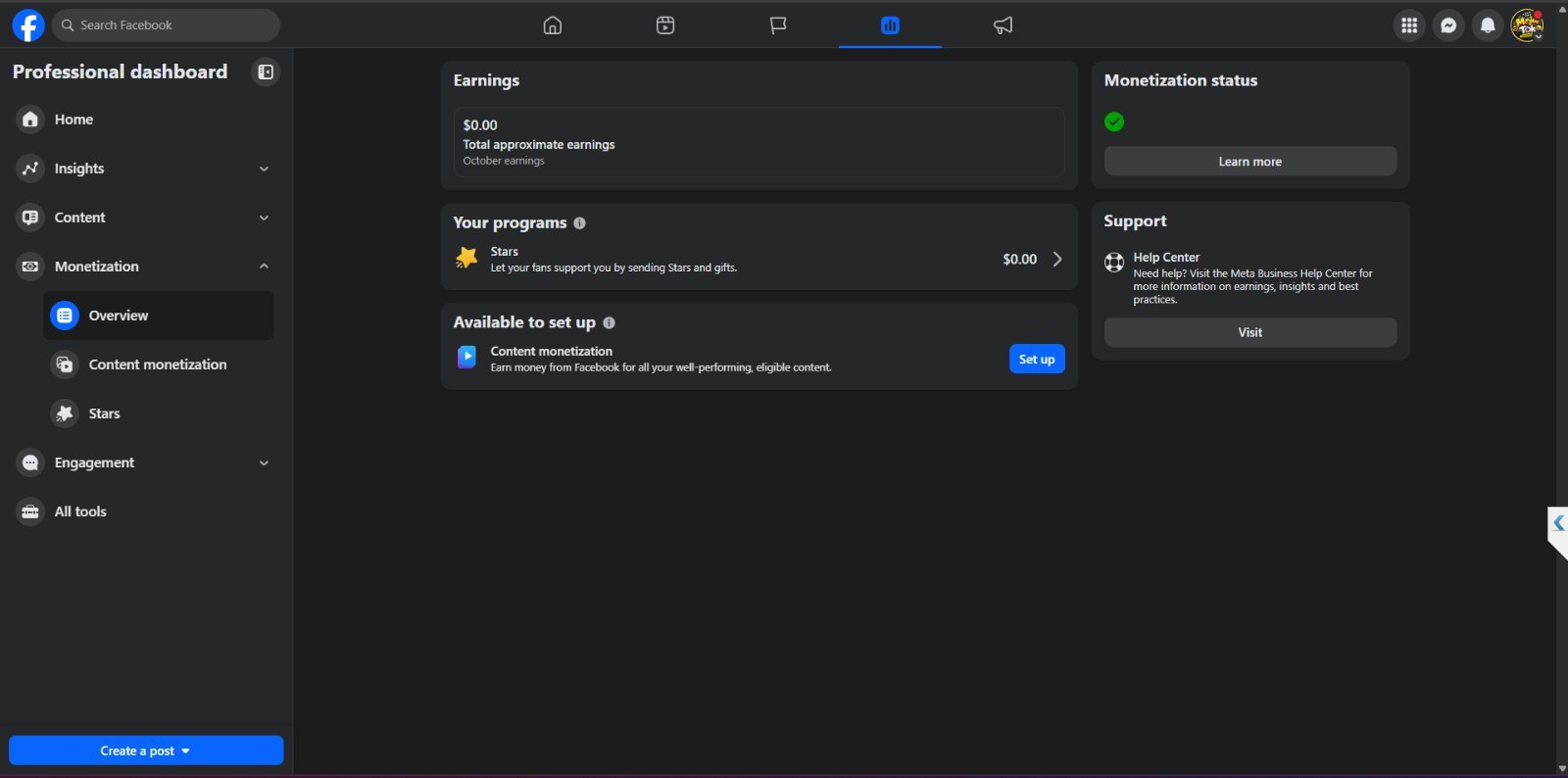Select the Professional dashboard tab icon
1568x778 pixels.
[890, 25]
